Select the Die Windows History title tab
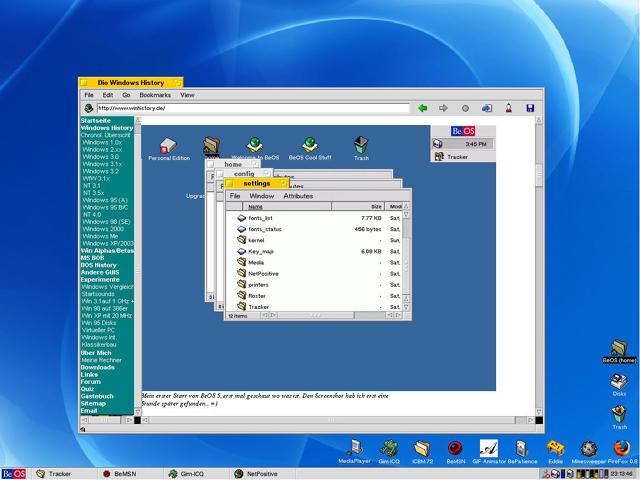The width and height of the screenshot is (640, 480). click(131, 82)
